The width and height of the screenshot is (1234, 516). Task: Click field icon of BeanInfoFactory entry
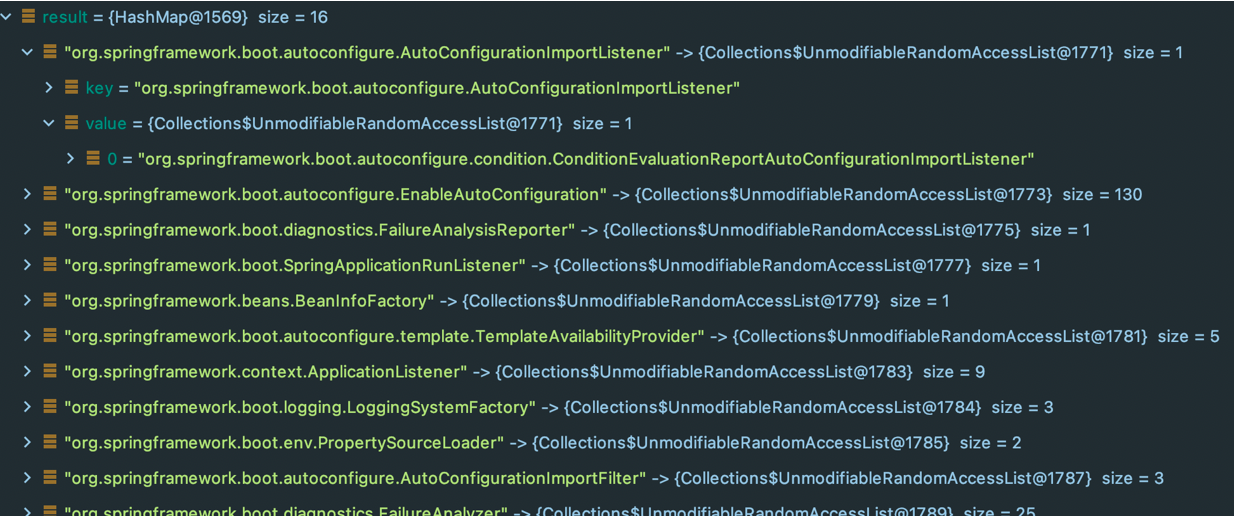[50, 300]
